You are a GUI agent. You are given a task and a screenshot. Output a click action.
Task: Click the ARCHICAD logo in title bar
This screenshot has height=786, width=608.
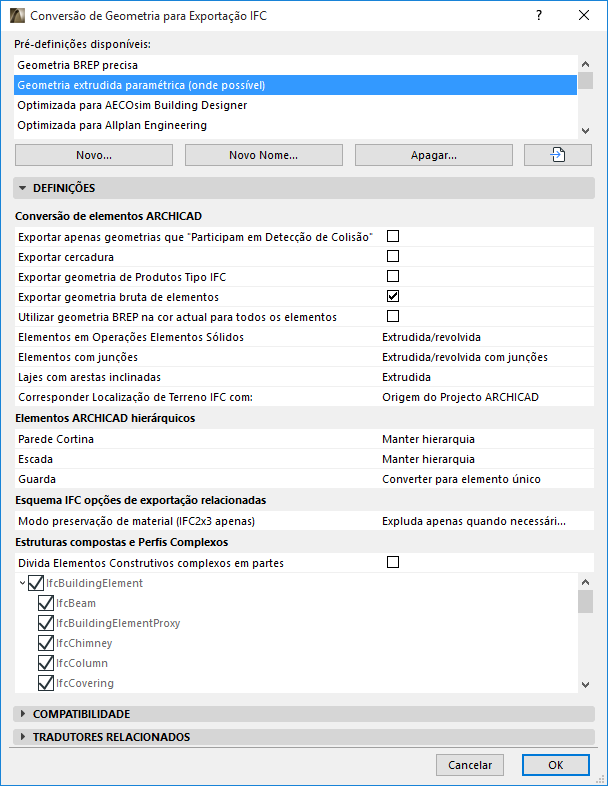coord(17,16)
